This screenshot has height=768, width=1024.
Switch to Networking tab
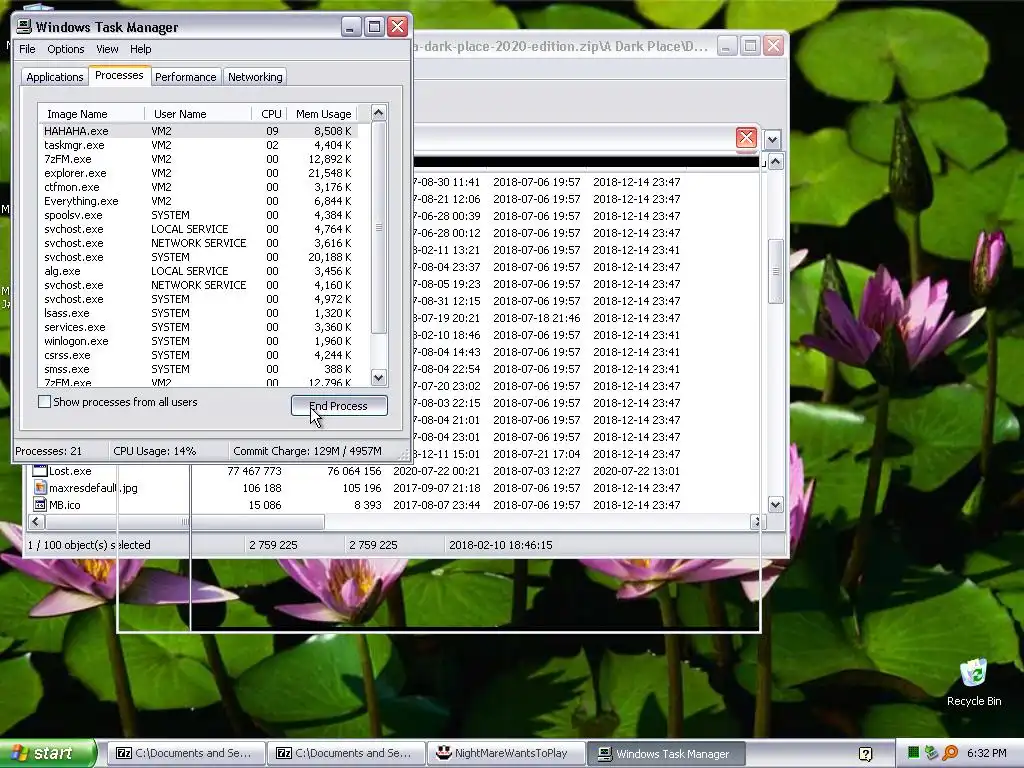pos(255,77)
